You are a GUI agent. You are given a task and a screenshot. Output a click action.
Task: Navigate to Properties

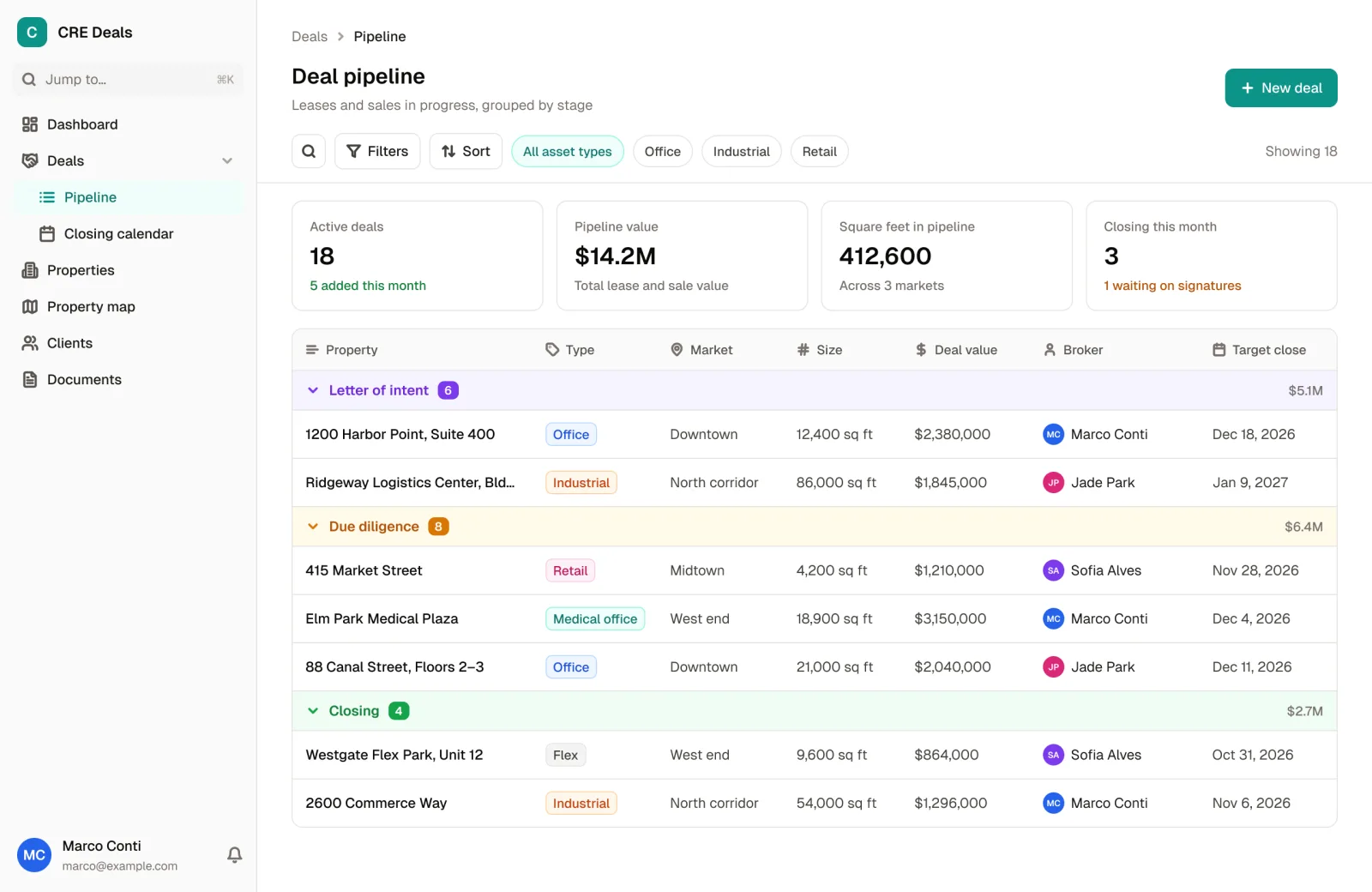(128, 270)
